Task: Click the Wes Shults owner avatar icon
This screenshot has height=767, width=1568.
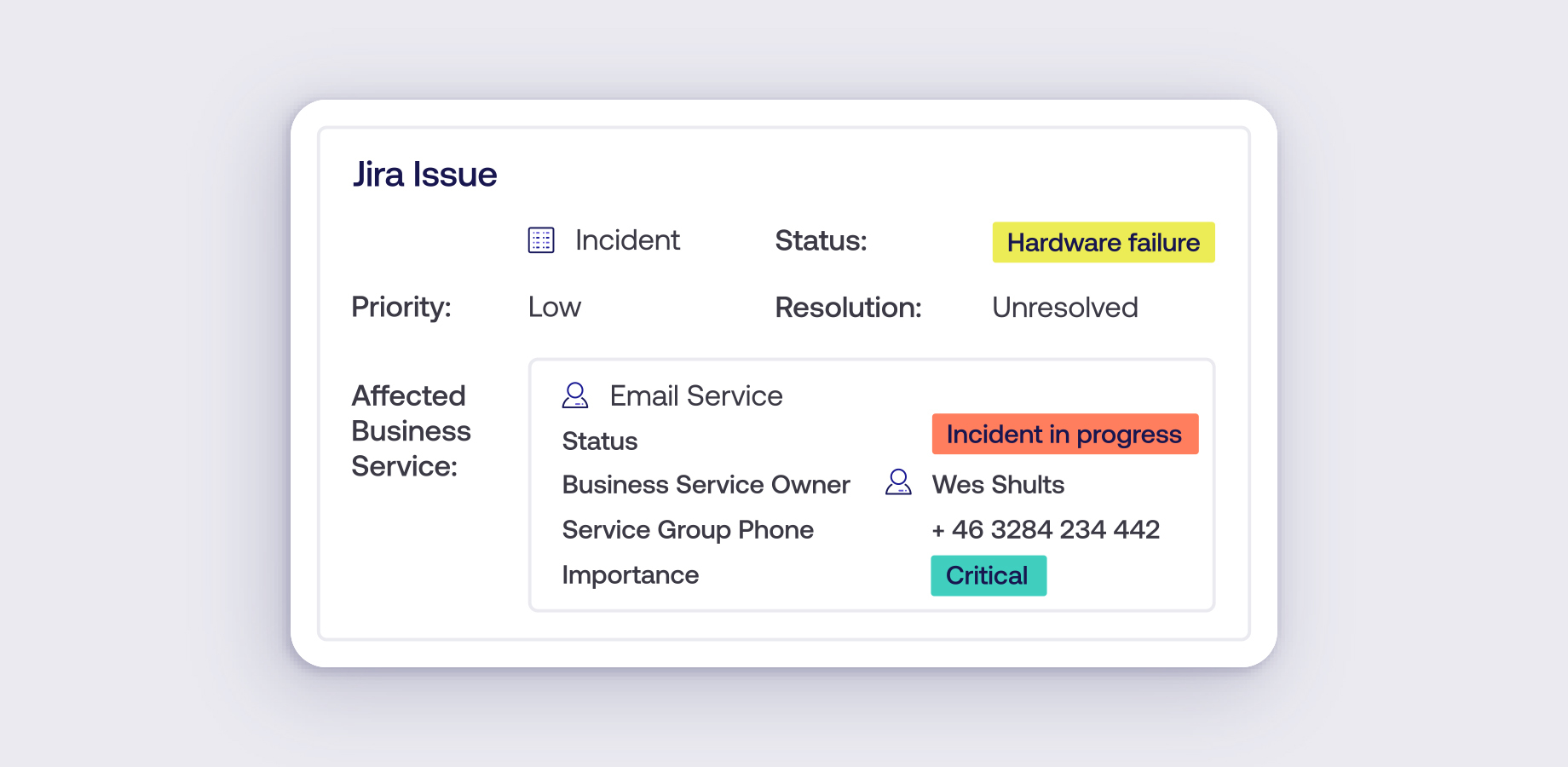Action: pyautogui.click(x=898, y=482)
